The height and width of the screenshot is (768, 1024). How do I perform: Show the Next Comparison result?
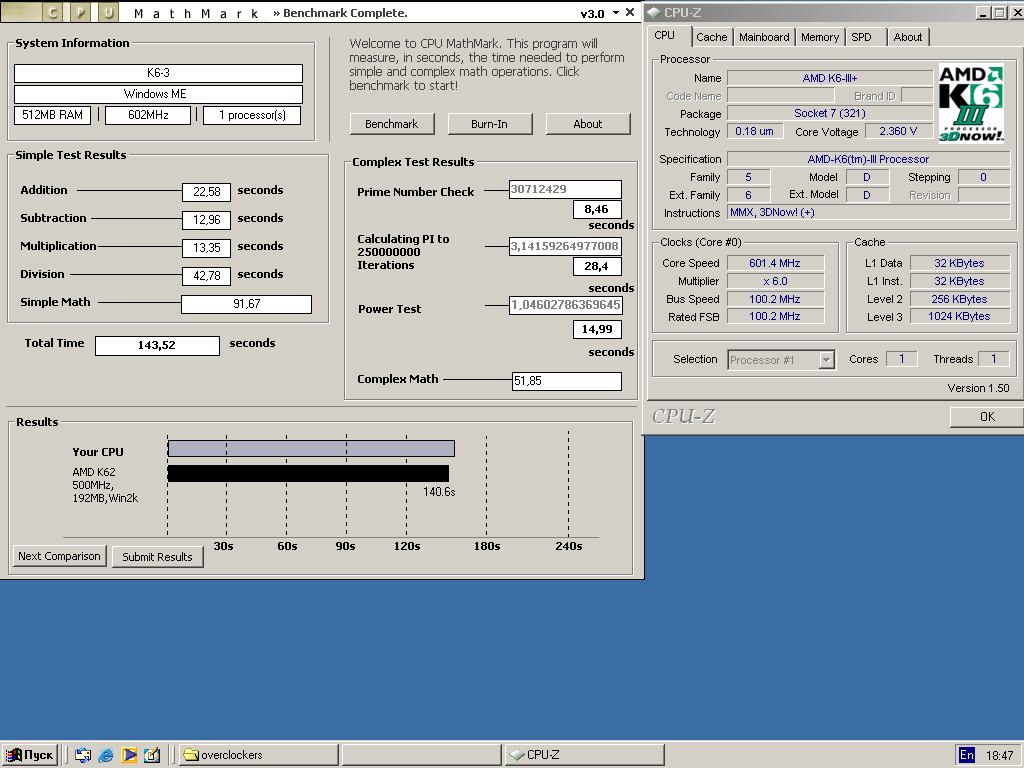(x=59, y=556)
